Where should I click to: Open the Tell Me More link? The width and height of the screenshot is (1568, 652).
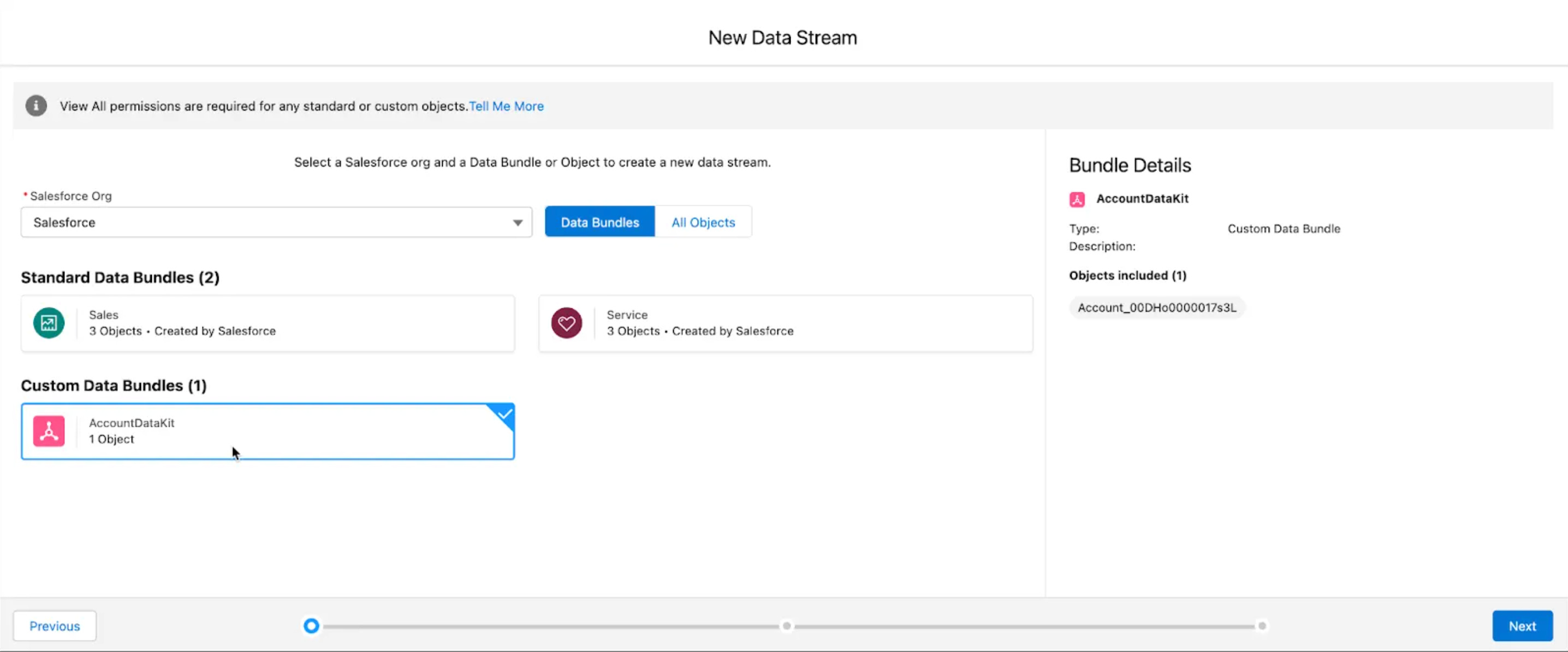coord(507,106)
